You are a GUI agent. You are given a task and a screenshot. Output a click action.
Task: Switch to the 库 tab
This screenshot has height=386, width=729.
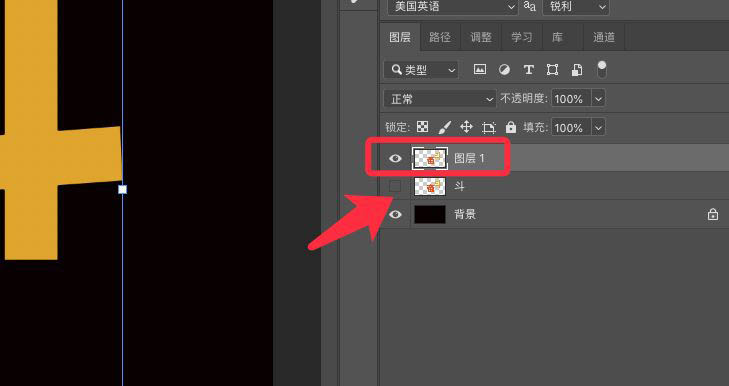tap(557, 37)
